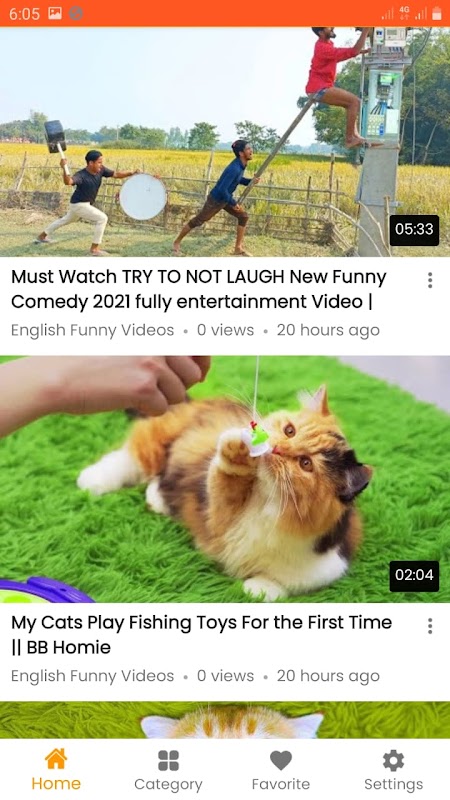This screenshot has width=450, height=800.
Task: Tap the battery icon in status bar
Action: [437, 13]
